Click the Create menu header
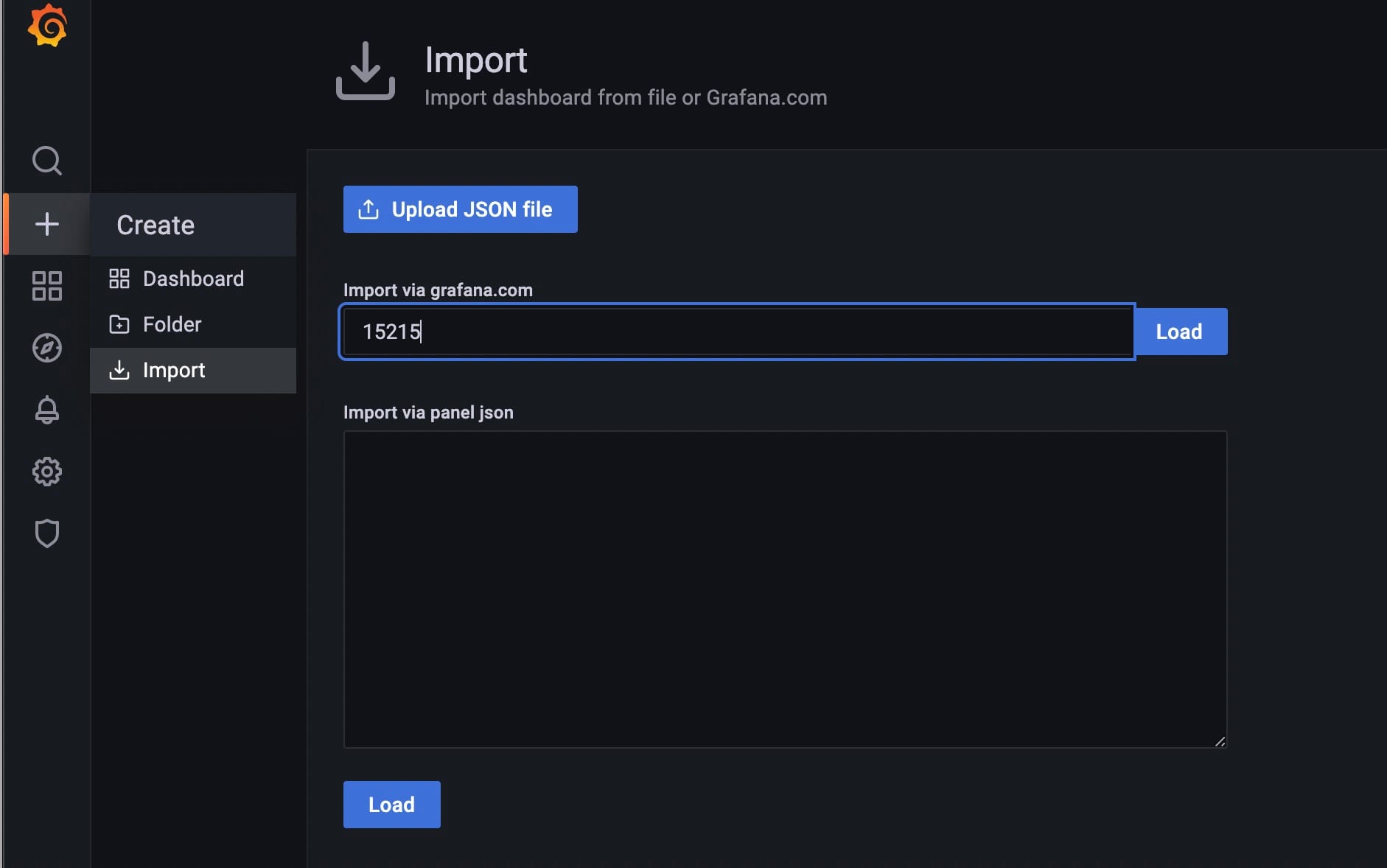Image resolution: width=1387 pixels, height=868 pixels. pyautogui.click(x=193, y=225)
